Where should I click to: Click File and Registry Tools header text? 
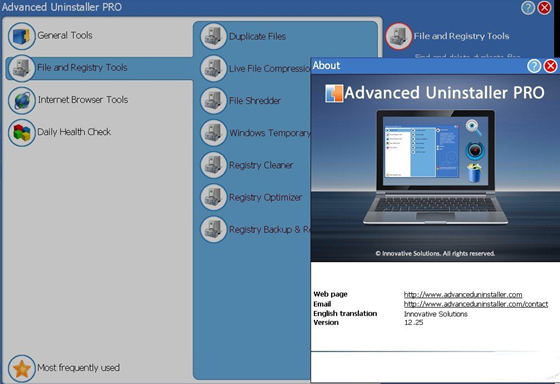[x=461, y=36]
